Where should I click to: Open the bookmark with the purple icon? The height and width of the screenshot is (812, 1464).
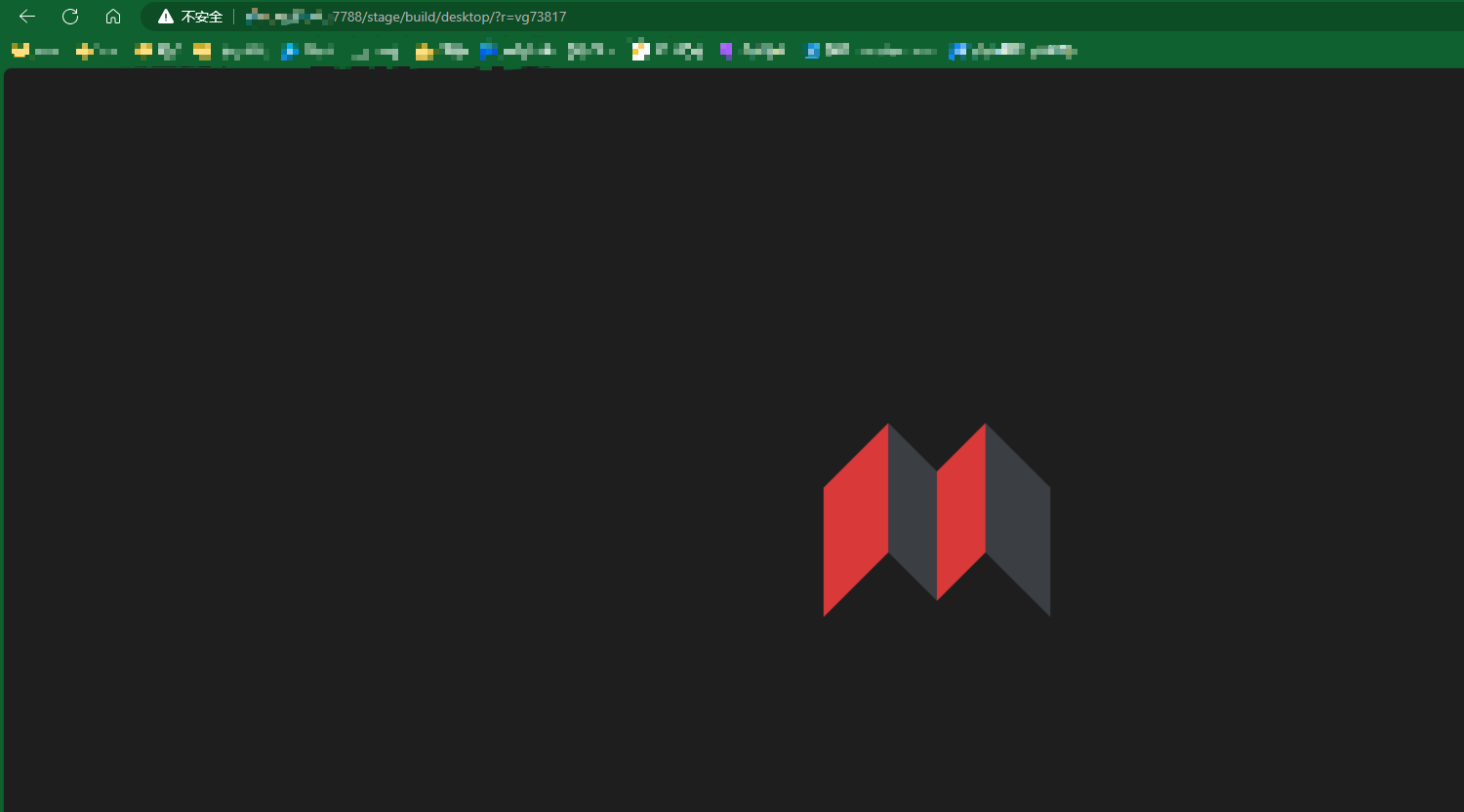[x=752, y=51]
